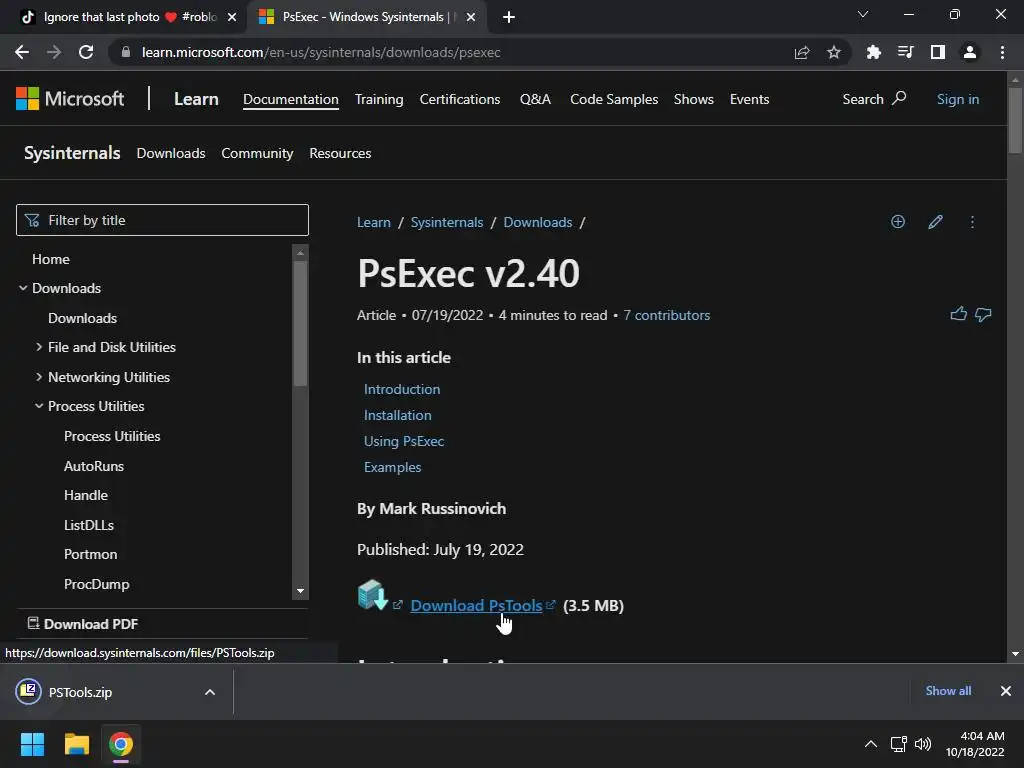Open Sysinternals Resources nav link
The height and width of the screenshot is (768, 1024).
[340, 153]
